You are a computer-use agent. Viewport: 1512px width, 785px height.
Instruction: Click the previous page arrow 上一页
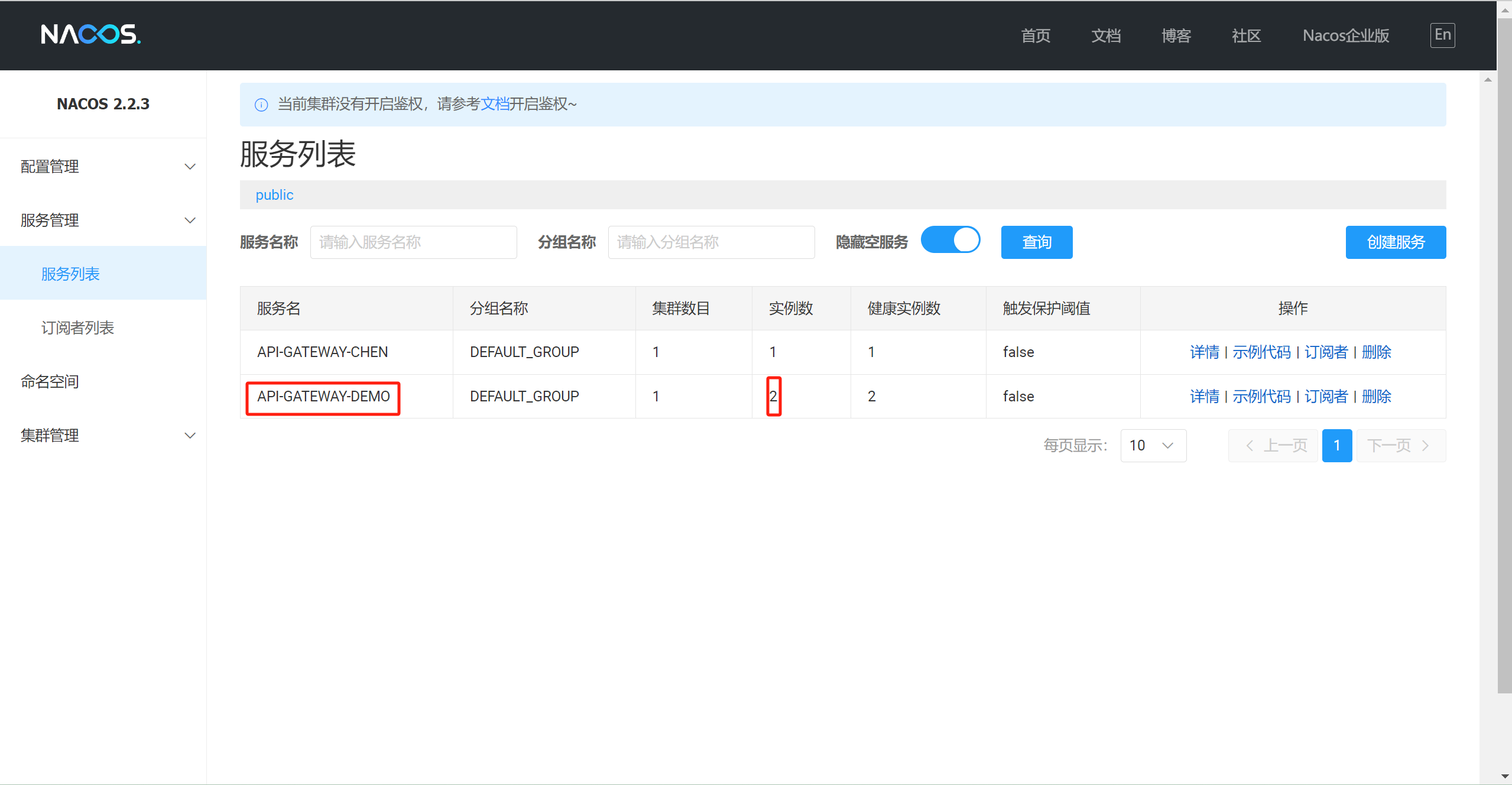1273,446
